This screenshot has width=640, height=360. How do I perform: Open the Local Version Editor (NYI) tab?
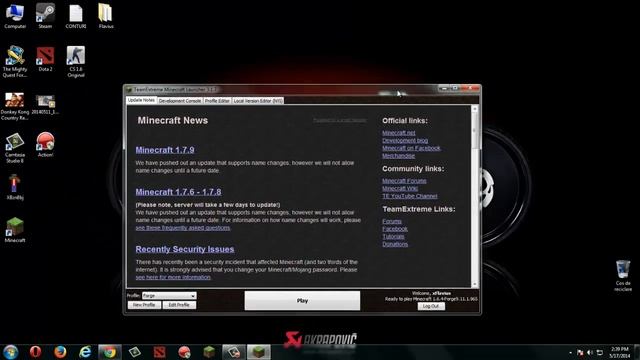point(258,100)
